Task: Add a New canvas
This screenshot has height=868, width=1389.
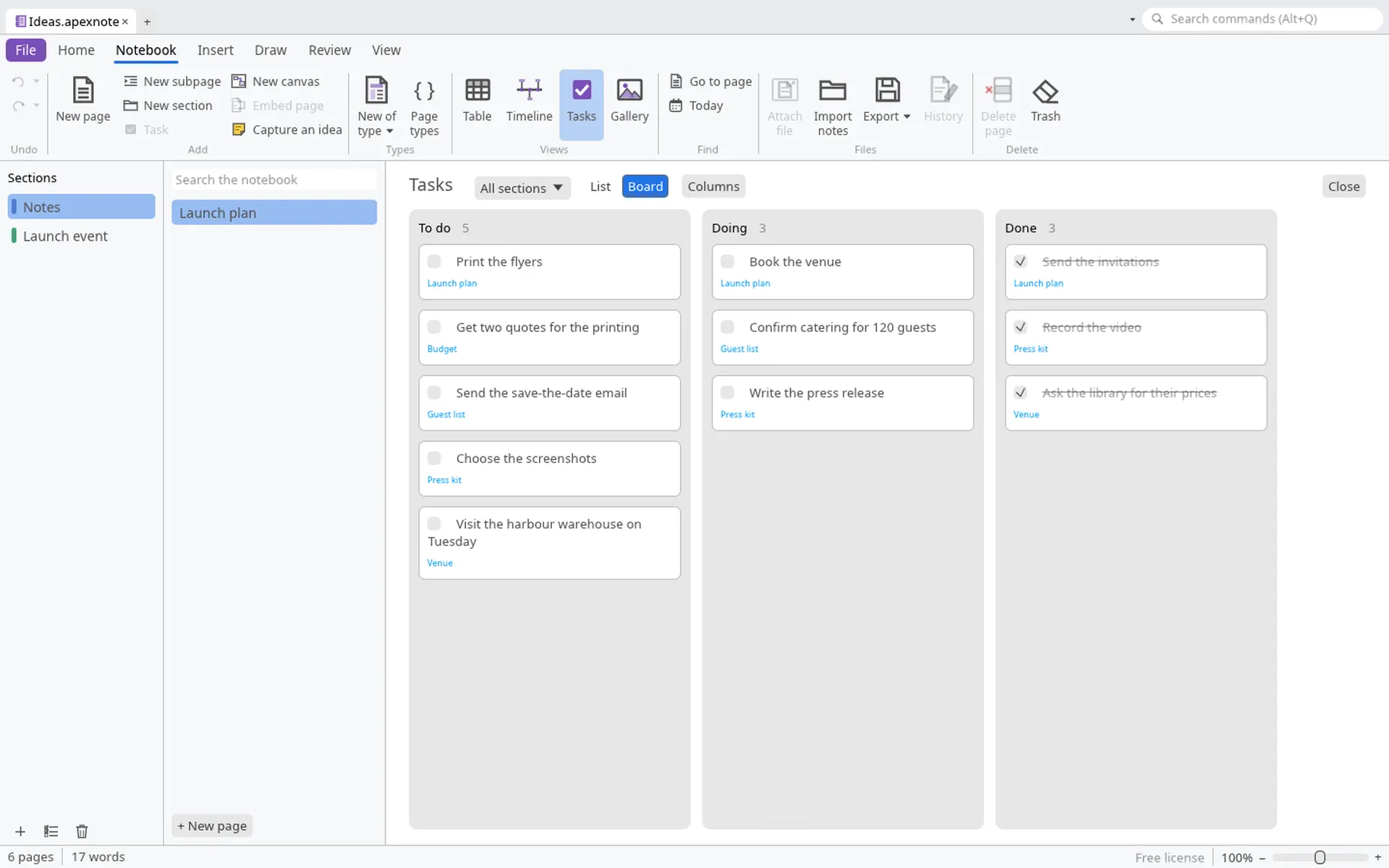Action: click(276, 81)
